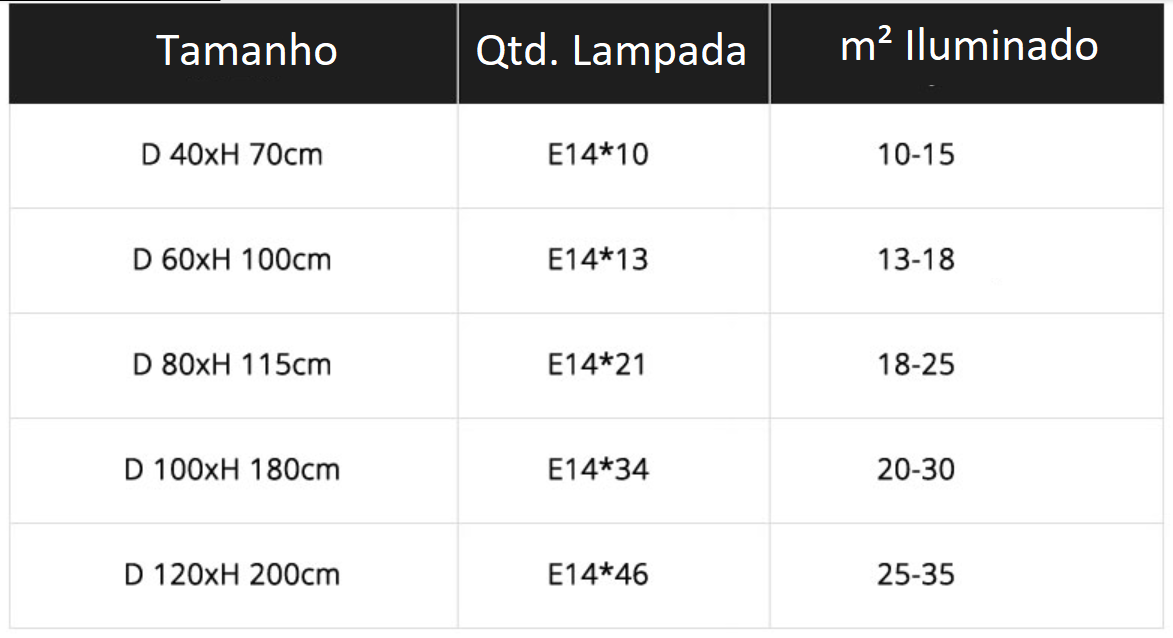Screen dimensions: 1173x638
Task: Select the D 120xH 200cm size cell
Action: coord(232,575)
